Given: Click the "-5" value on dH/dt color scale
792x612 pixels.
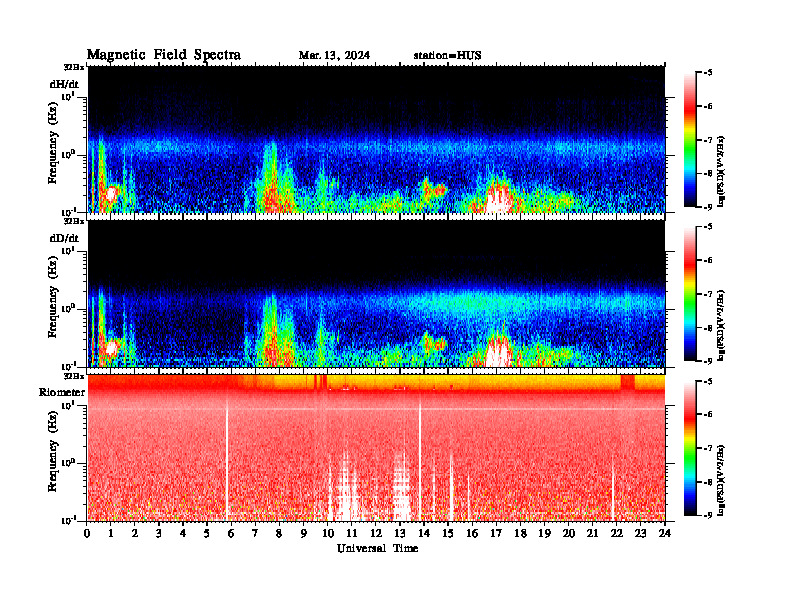Looking at the screenshot, I should [x=708, y=73].
